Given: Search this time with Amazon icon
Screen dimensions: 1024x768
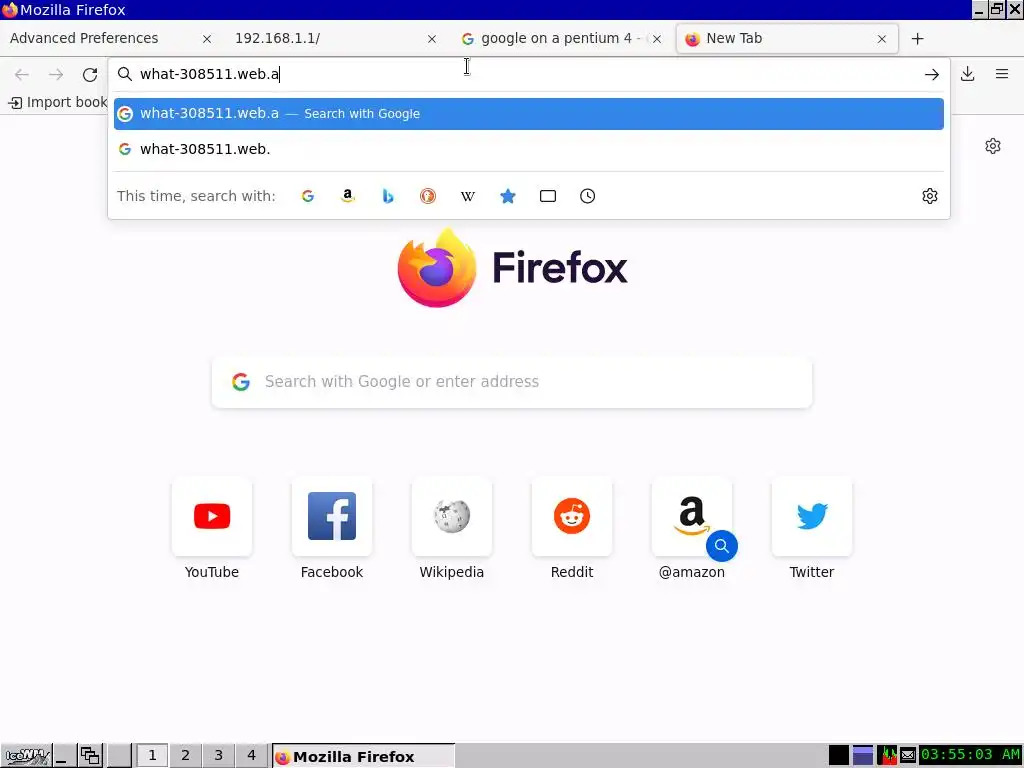Looking at the screenshot, I should pyautogui.click(x=347, y=196).
